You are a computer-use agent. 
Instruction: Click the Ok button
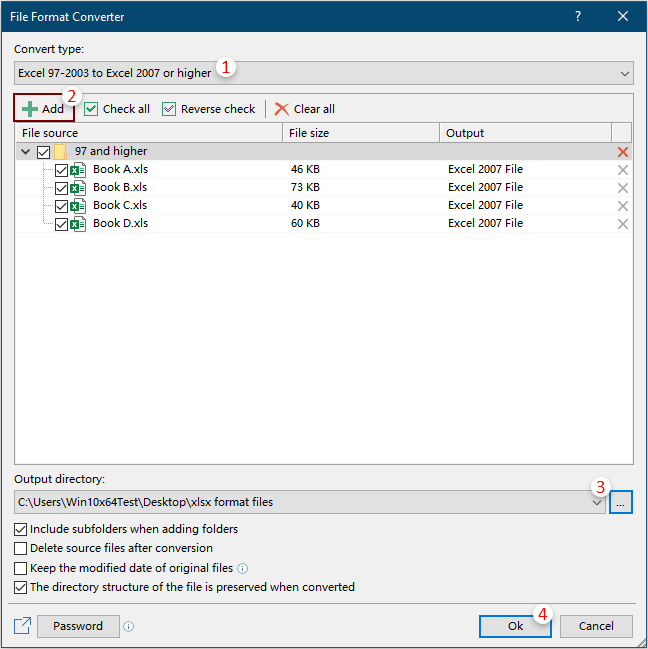click(x=515, y=626)
